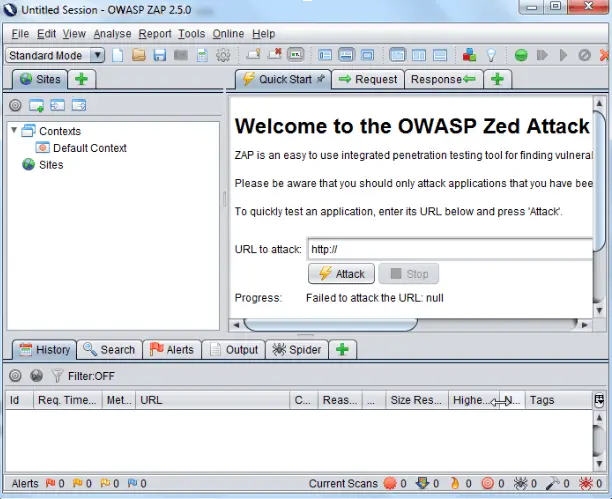Click the submit and step to next icon
This screenshot has width=612, height=499.
[542, 55]
